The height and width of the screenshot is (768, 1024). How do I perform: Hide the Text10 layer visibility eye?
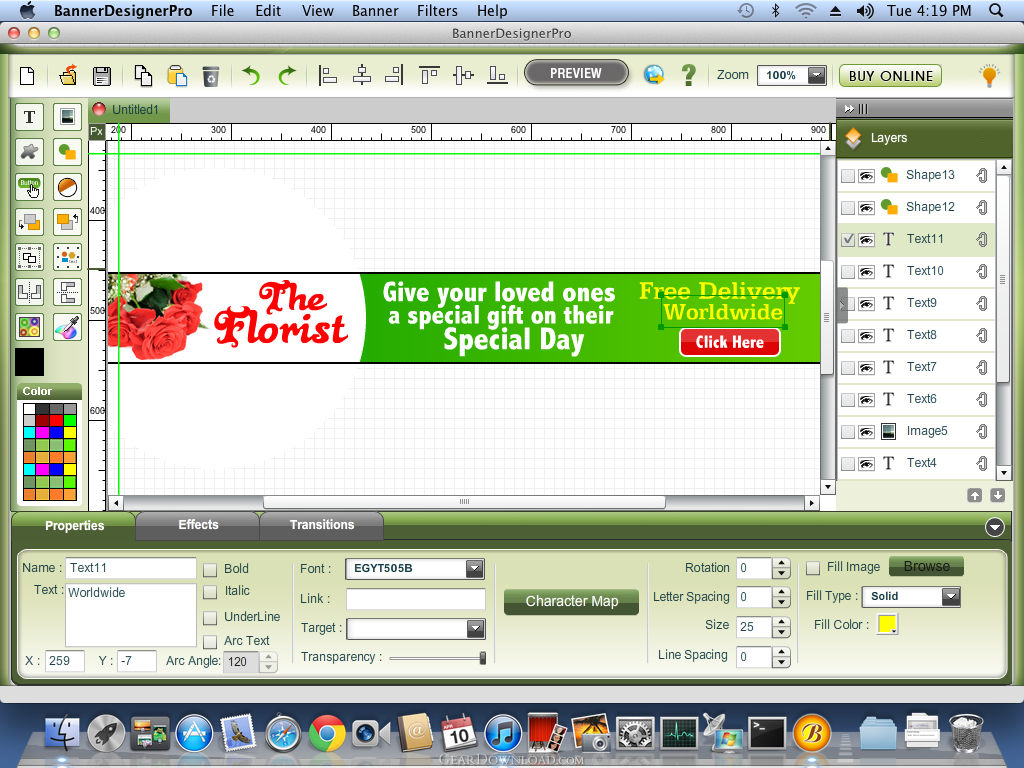point(866,272)
